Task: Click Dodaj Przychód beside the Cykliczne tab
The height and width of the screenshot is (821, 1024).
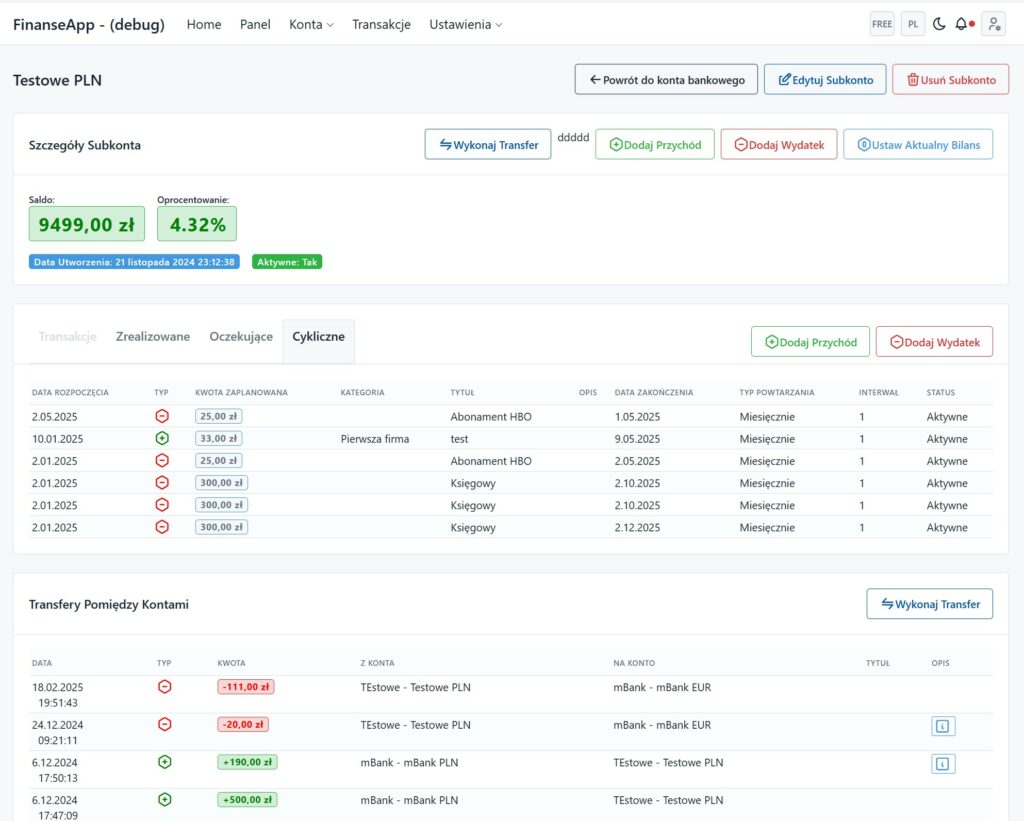Action: 810,342
